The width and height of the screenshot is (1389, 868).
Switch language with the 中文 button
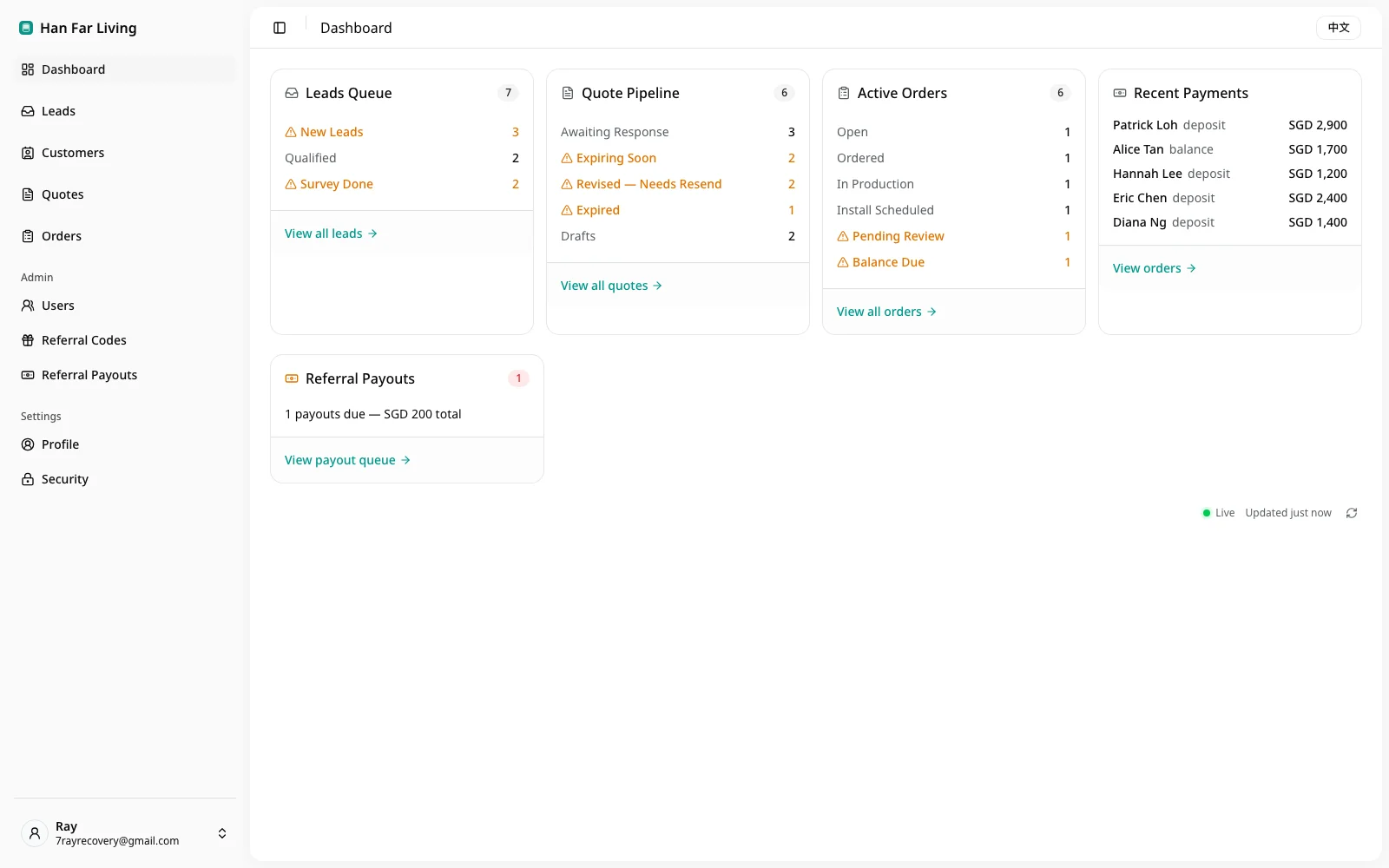pyautogui.click(x=1339, y=28)
